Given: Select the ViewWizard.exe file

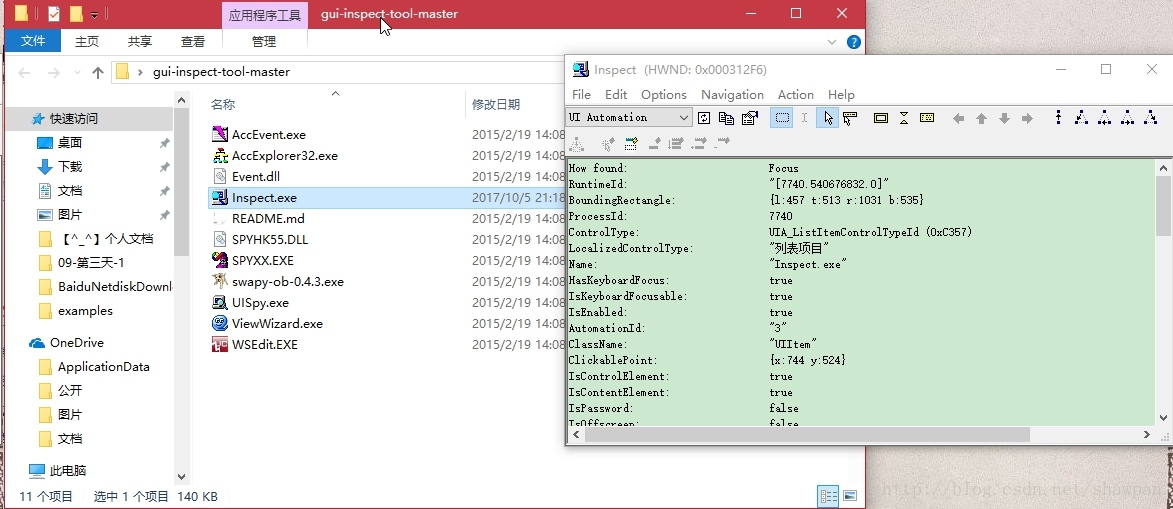Looking at the screenshot, I should pyautogui.click(x=277, y=323).
